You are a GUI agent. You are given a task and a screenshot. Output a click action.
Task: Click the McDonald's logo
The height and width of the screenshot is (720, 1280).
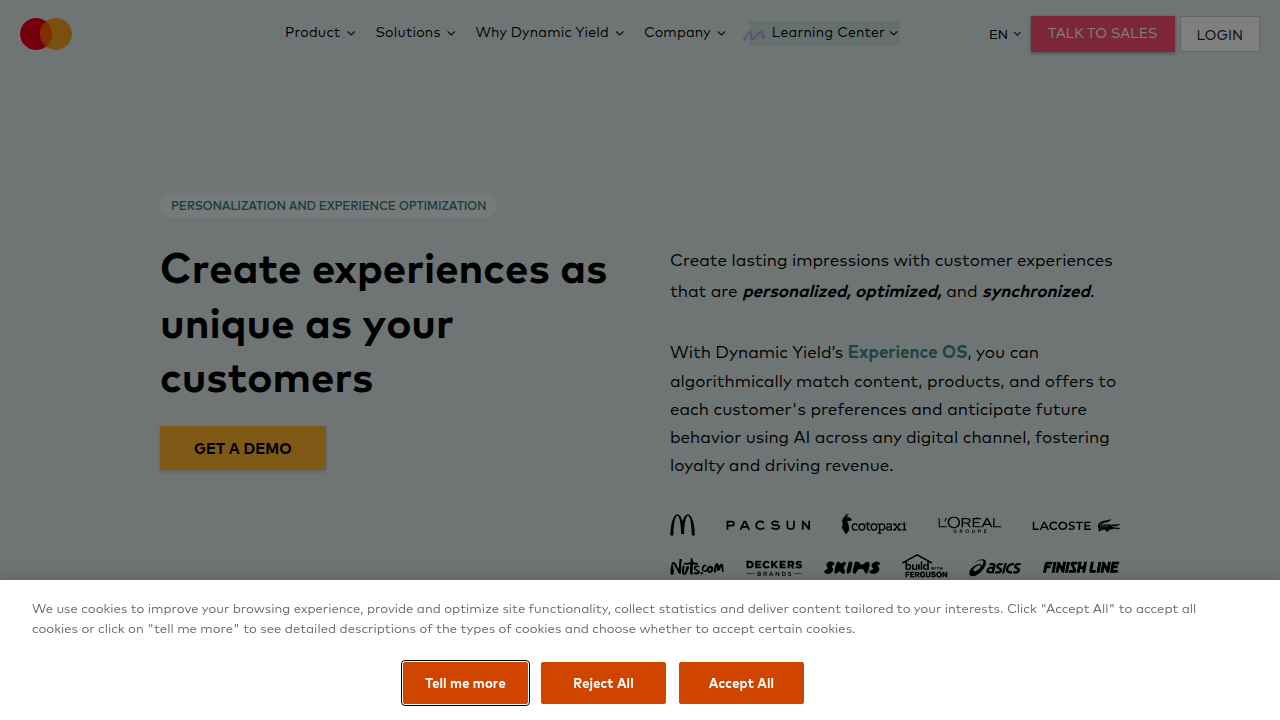tap(682, 525)
